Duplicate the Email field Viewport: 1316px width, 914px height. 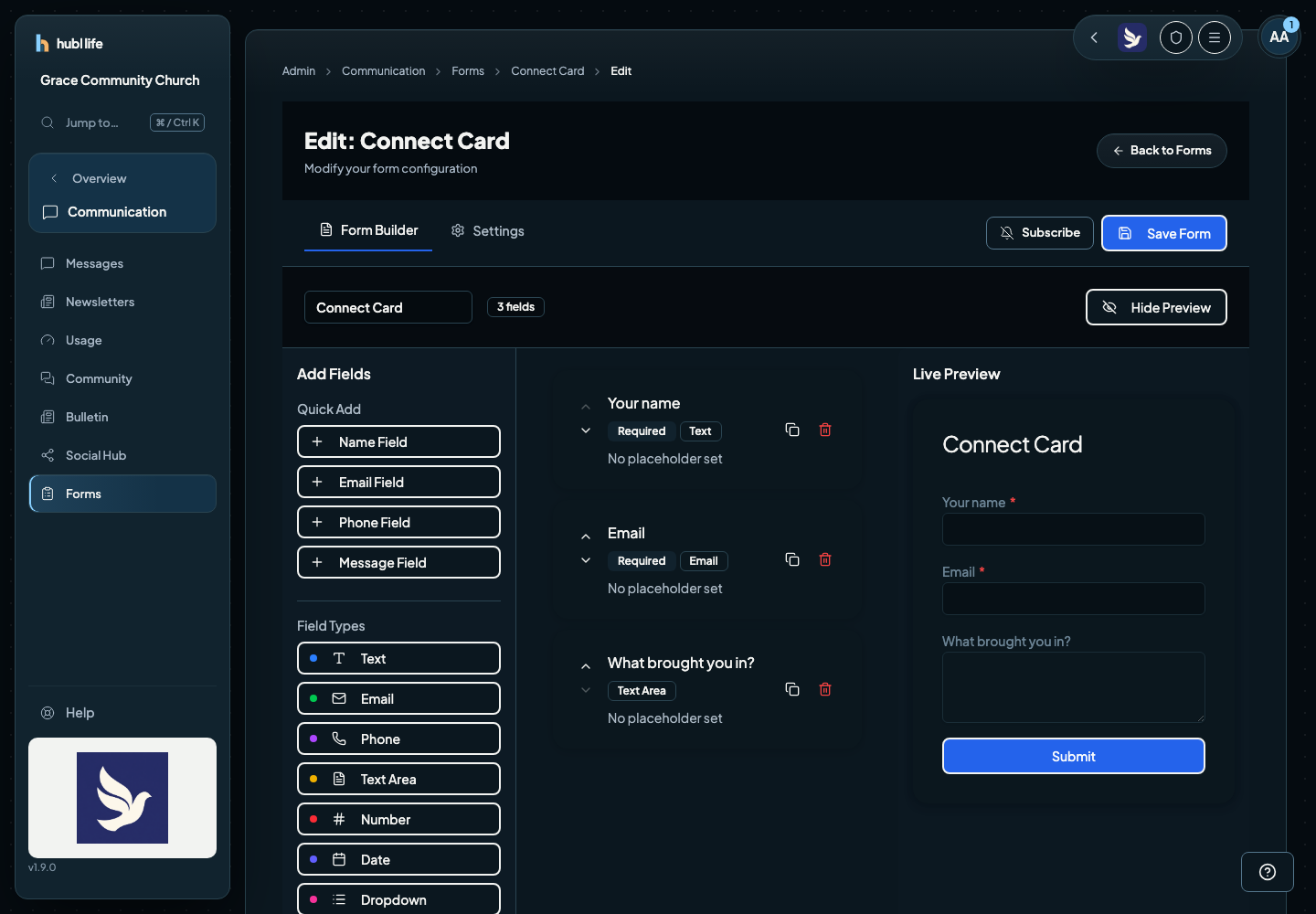pos(792,559)
